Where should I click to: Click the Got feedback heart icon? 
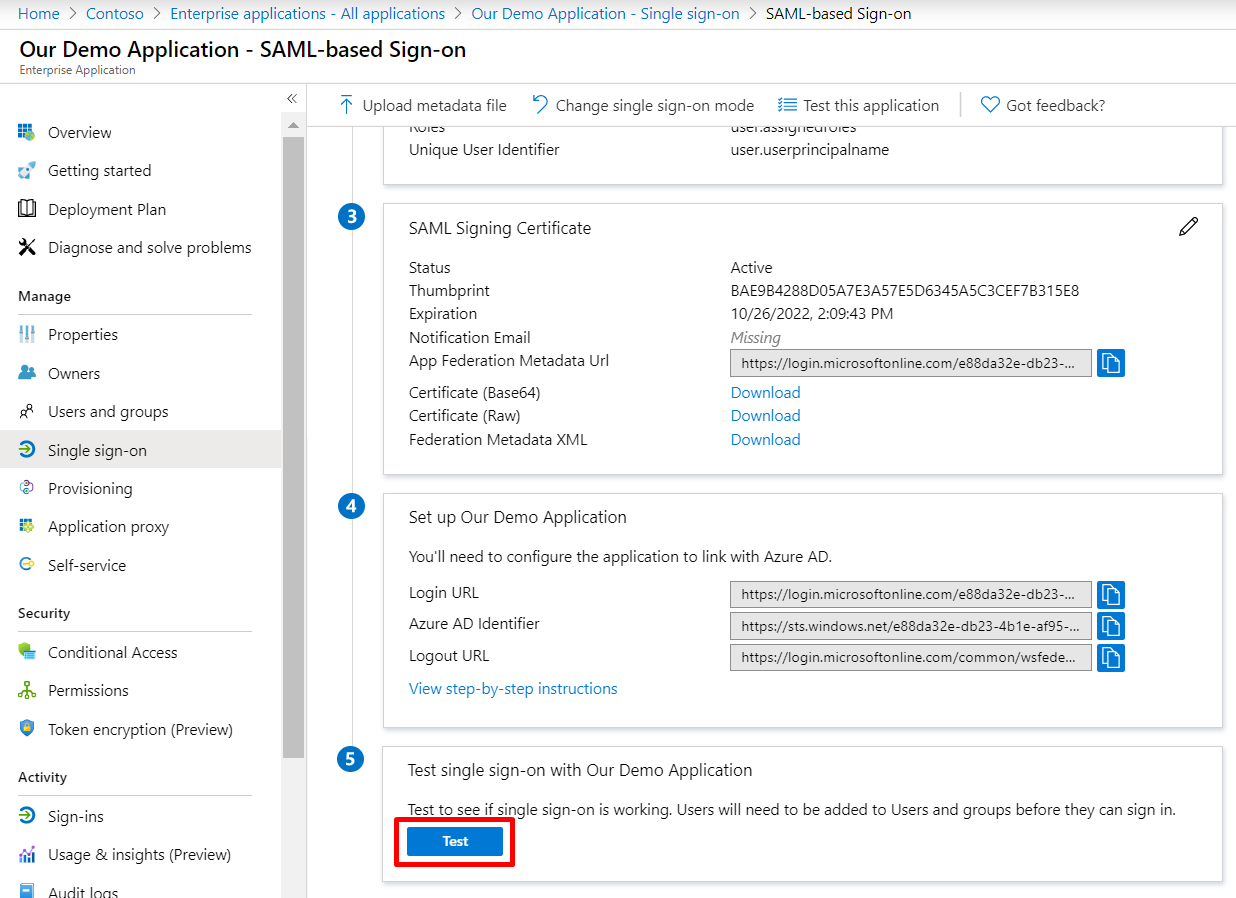pyautogui.click(x=989, y=105)
